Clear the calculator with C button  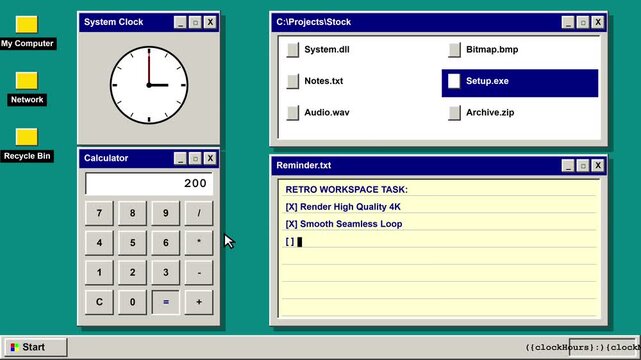click(x=99, y=302)
